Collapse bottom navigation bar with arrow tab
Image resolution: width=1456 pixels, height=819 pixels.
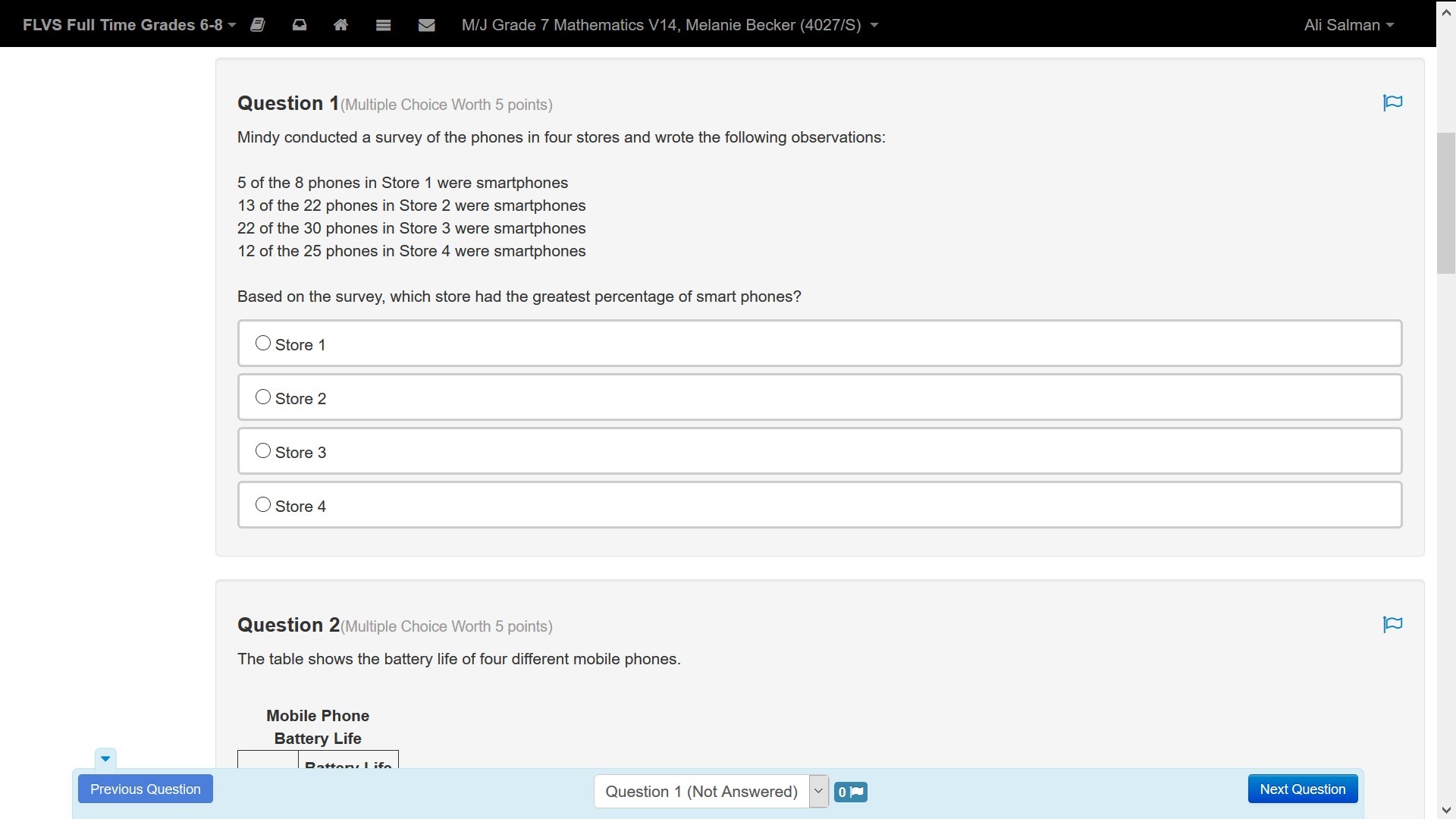coord(105,758)
